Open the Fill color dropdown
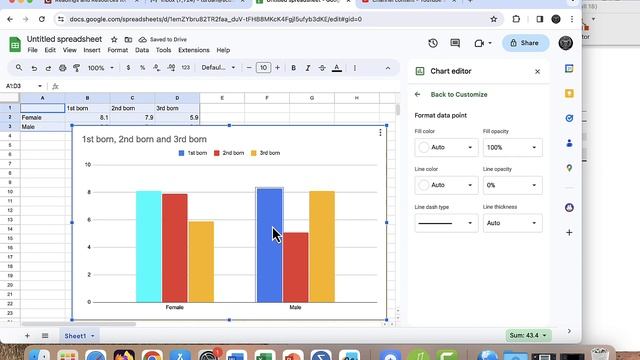Image resolution: width=640 pixels, height=360 pixels. [446, 147]
